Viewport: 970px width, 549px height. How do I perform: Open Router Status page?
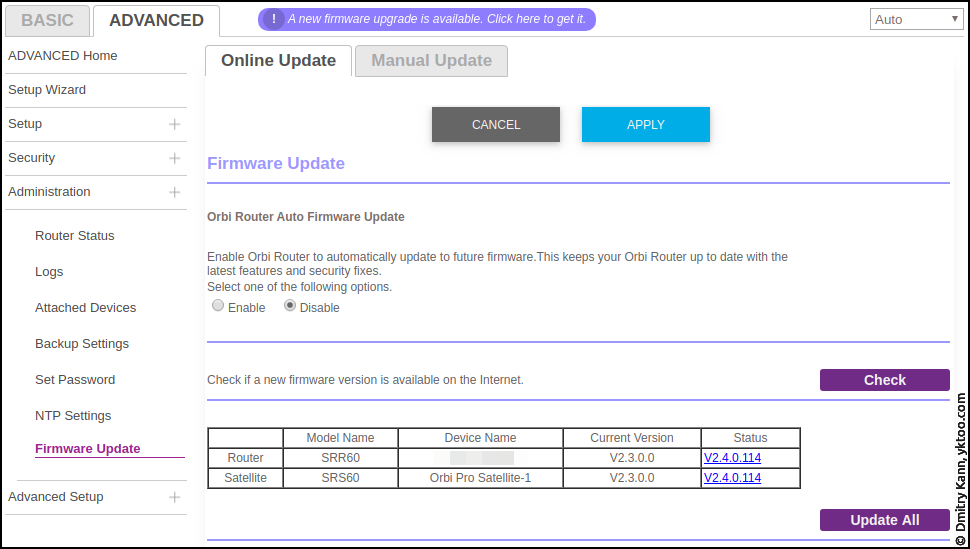(x=75, y=236)
